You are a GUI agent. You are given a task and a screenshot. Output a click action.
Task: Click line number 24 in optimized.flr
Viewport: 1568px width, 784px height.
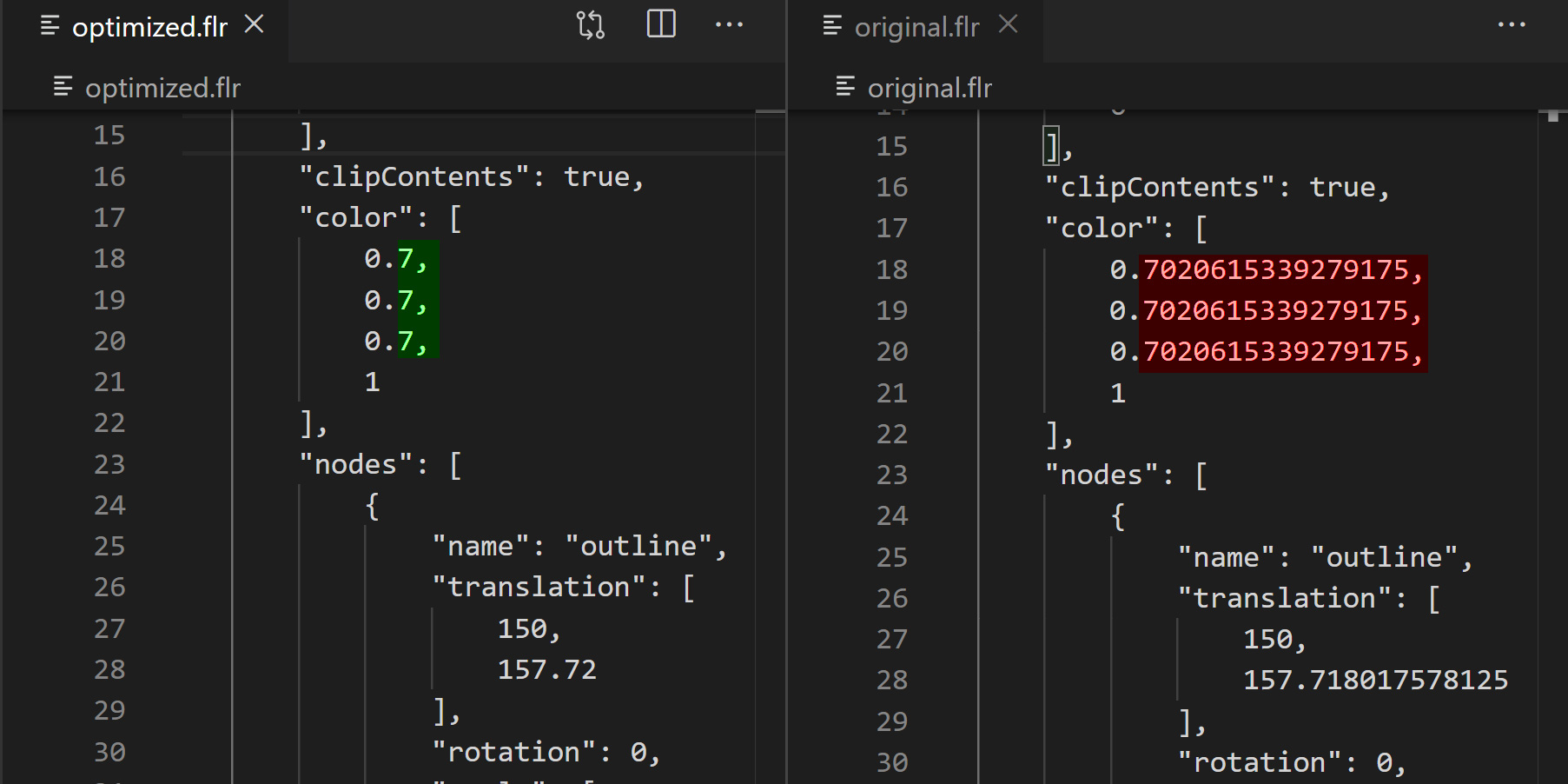point(109,505)
